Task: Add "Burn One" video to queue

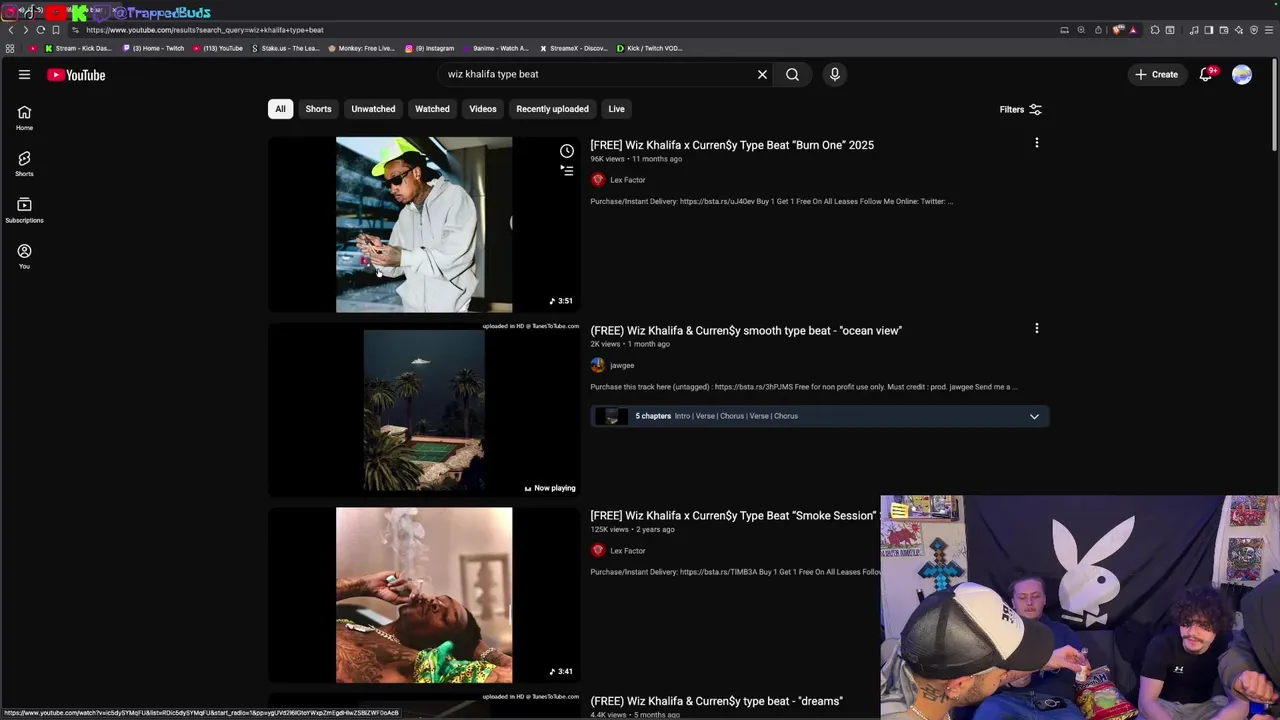Action: tap(567, 171)
